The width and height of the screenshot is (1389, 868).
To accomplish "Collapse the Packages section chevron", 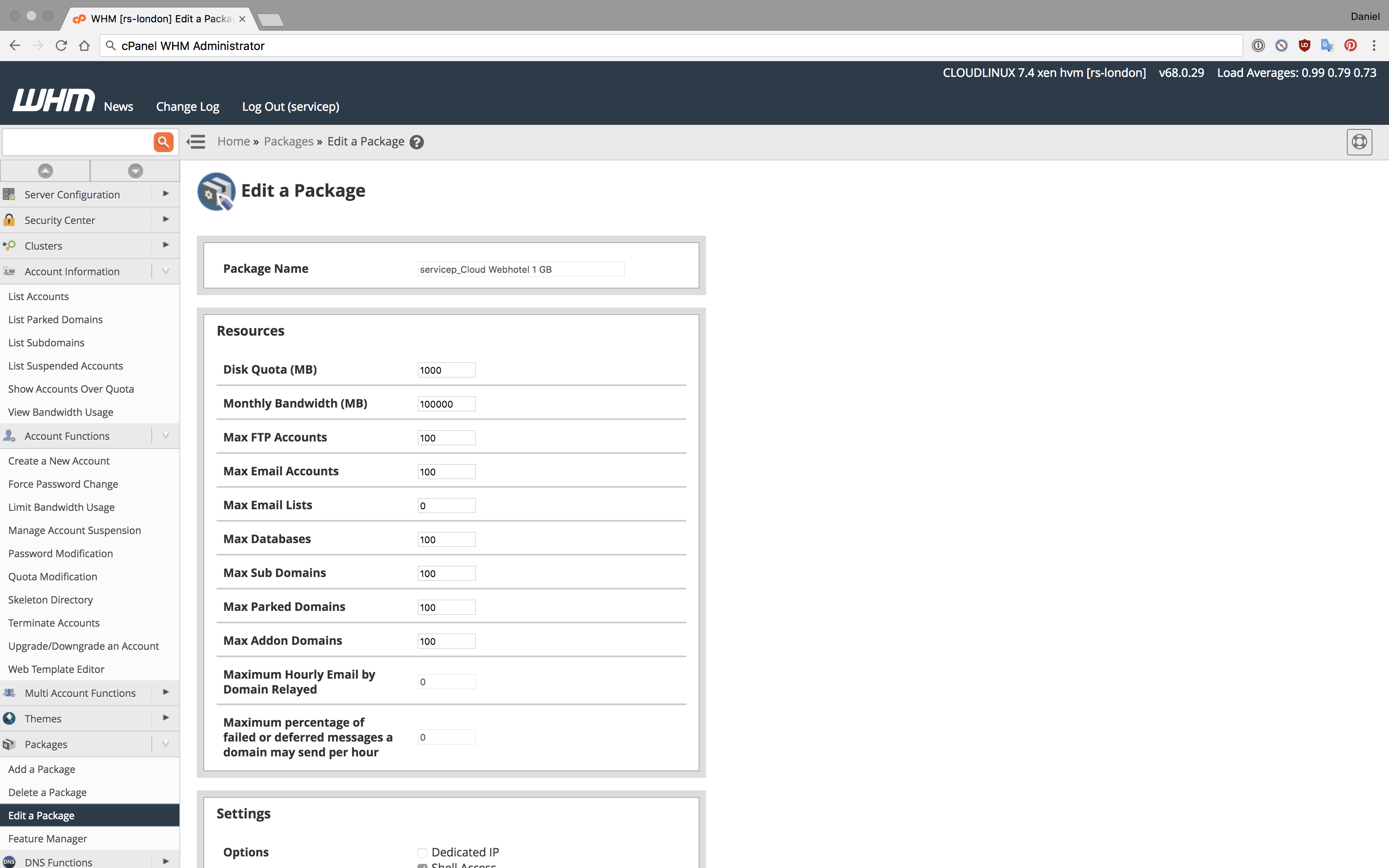I will point(165,744).
